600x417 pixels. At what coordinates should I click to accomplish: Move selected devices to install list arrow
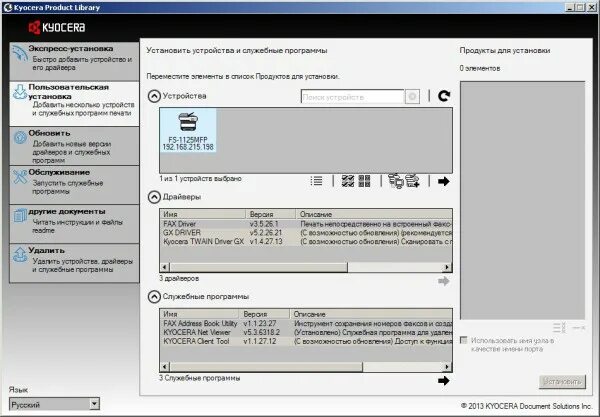[443, 181]
